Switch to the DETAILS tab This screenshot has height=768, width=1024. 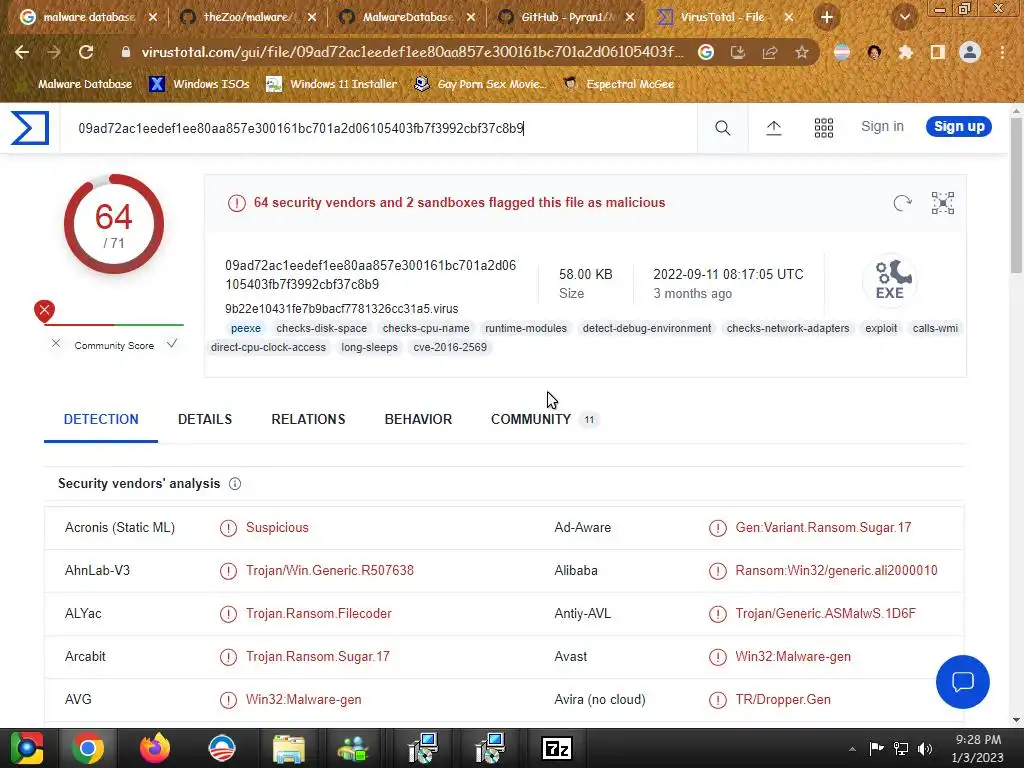(205, 419)
